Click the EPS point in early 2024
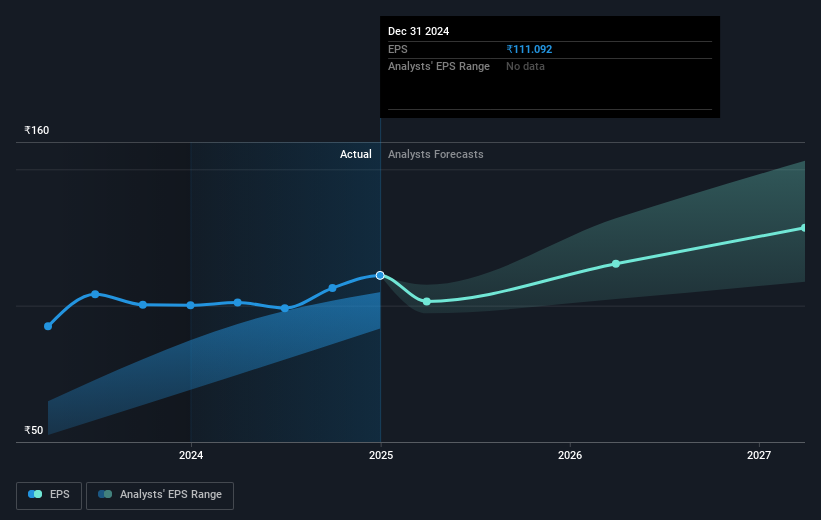 pos(238,303)
